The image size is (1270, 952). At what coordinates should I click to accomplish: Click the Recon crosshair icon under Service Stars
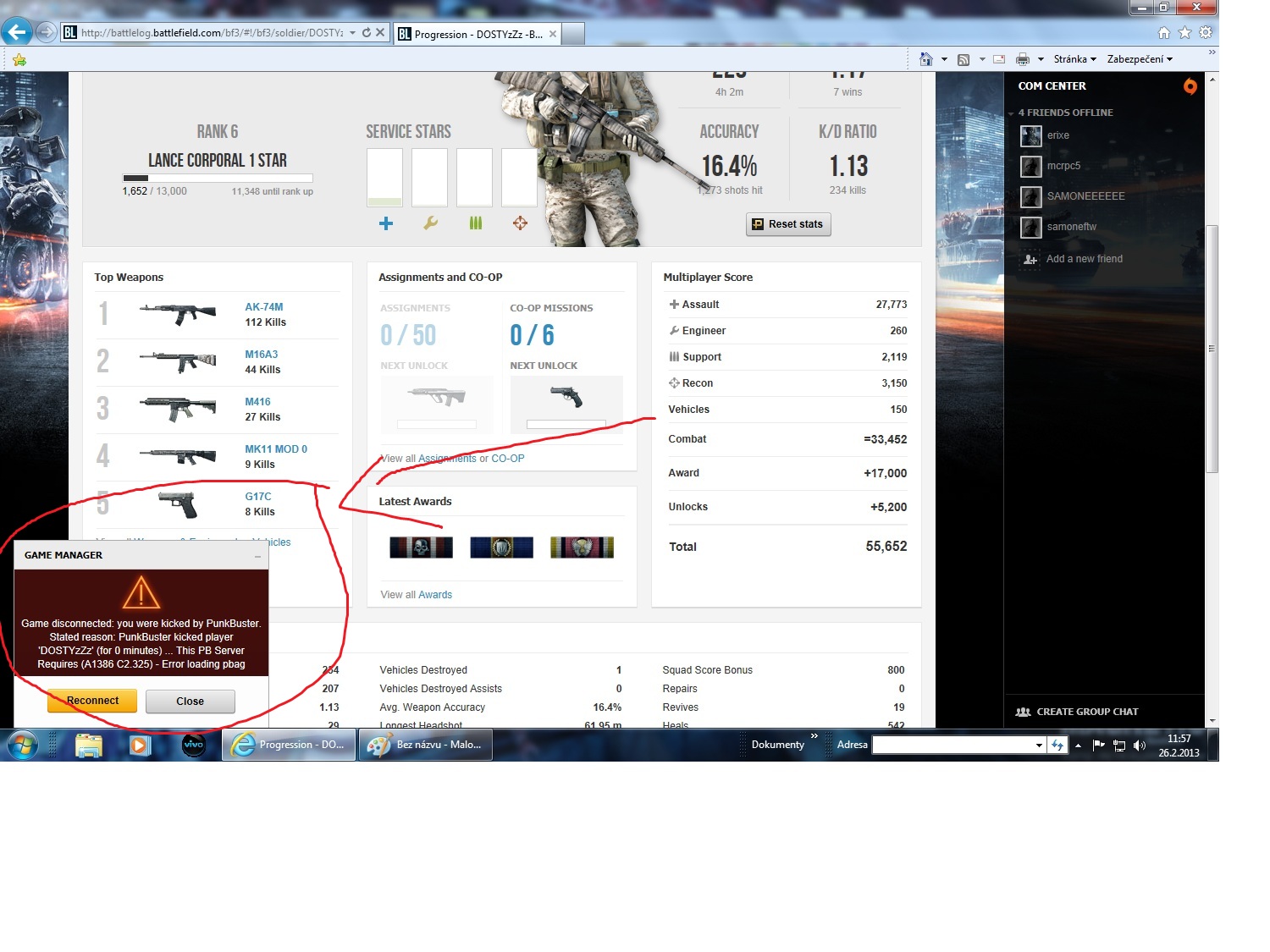click(x=520, y=223)
